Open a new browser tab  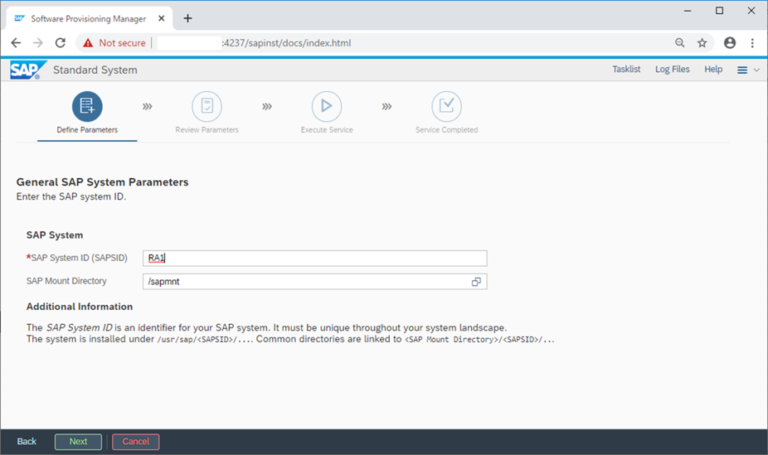pyautogui.click(x=188, y=18)
